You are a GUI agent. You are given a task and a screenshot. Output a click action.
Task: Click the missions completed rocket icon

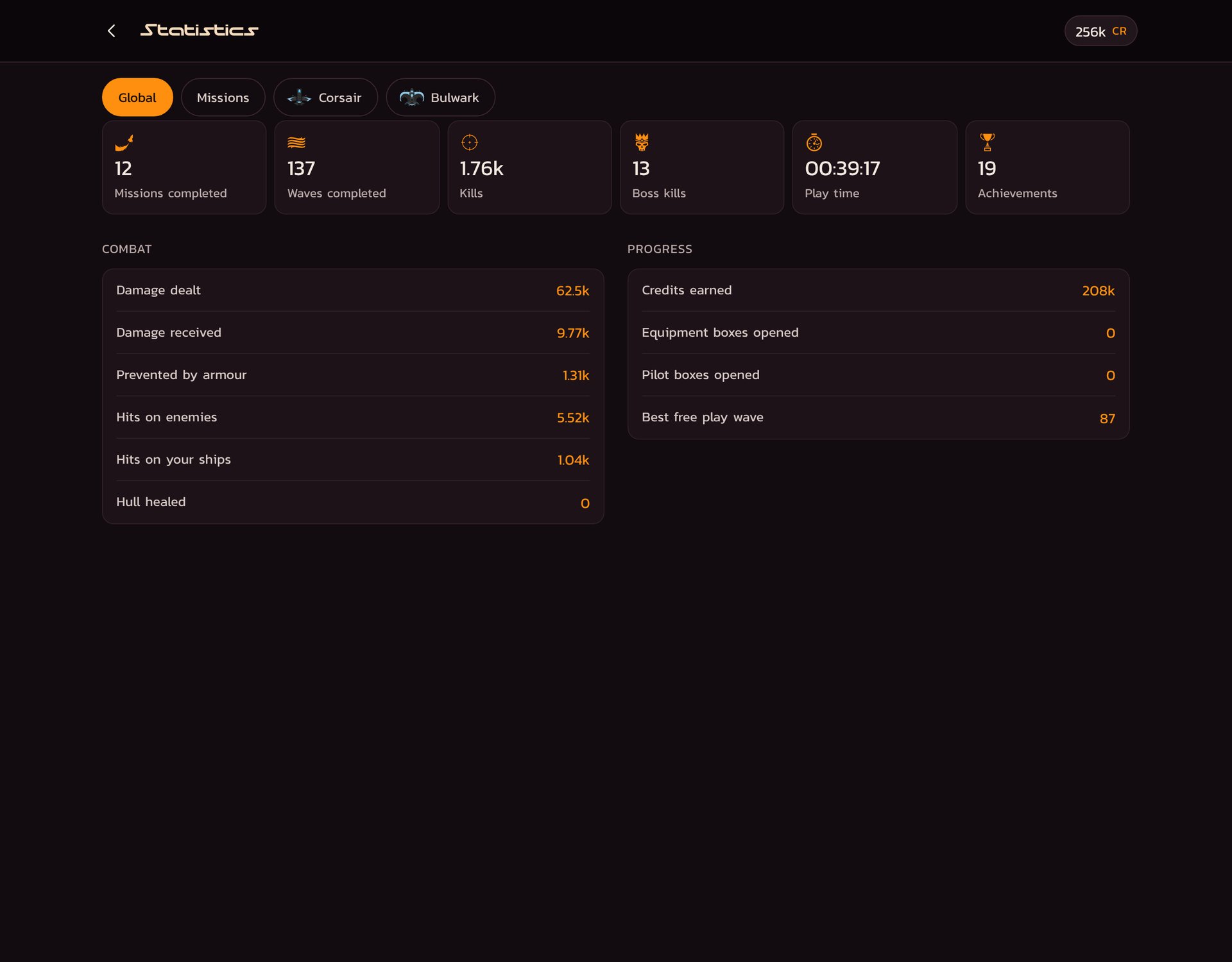tap(124, 142)
